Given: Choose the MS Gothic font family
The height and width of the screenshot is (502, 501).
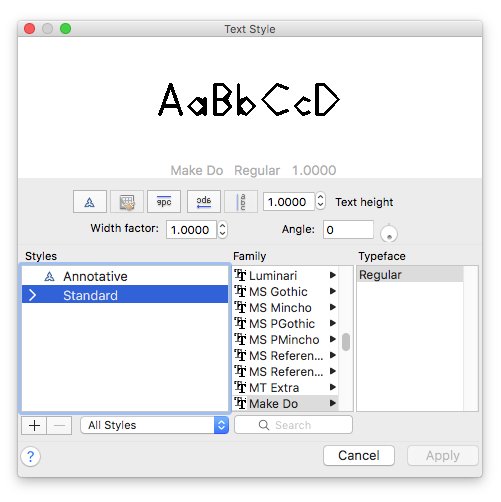Looking at the screenshot, I should 285,292.
